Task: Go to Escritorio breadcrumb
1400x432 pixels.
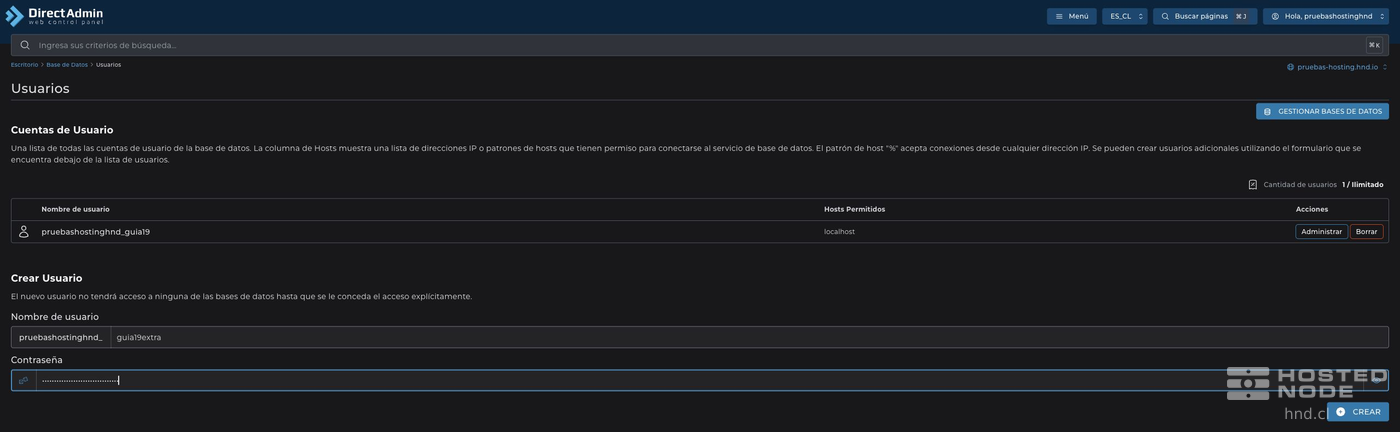Action: point(24,65)
